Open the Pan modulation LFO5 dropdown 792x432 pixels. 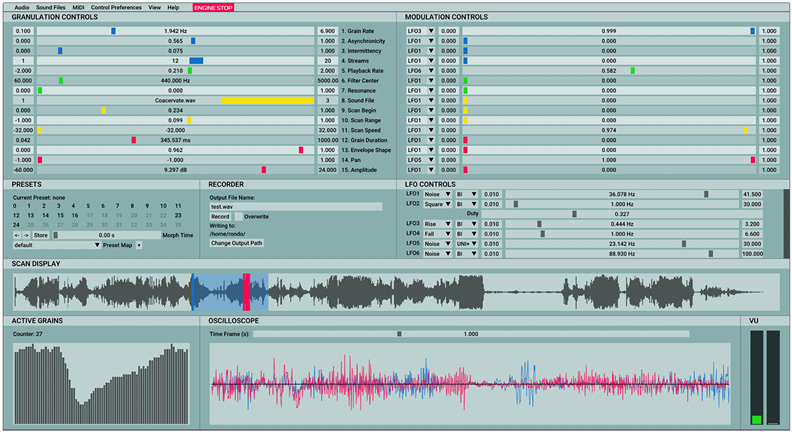point(420,160)
